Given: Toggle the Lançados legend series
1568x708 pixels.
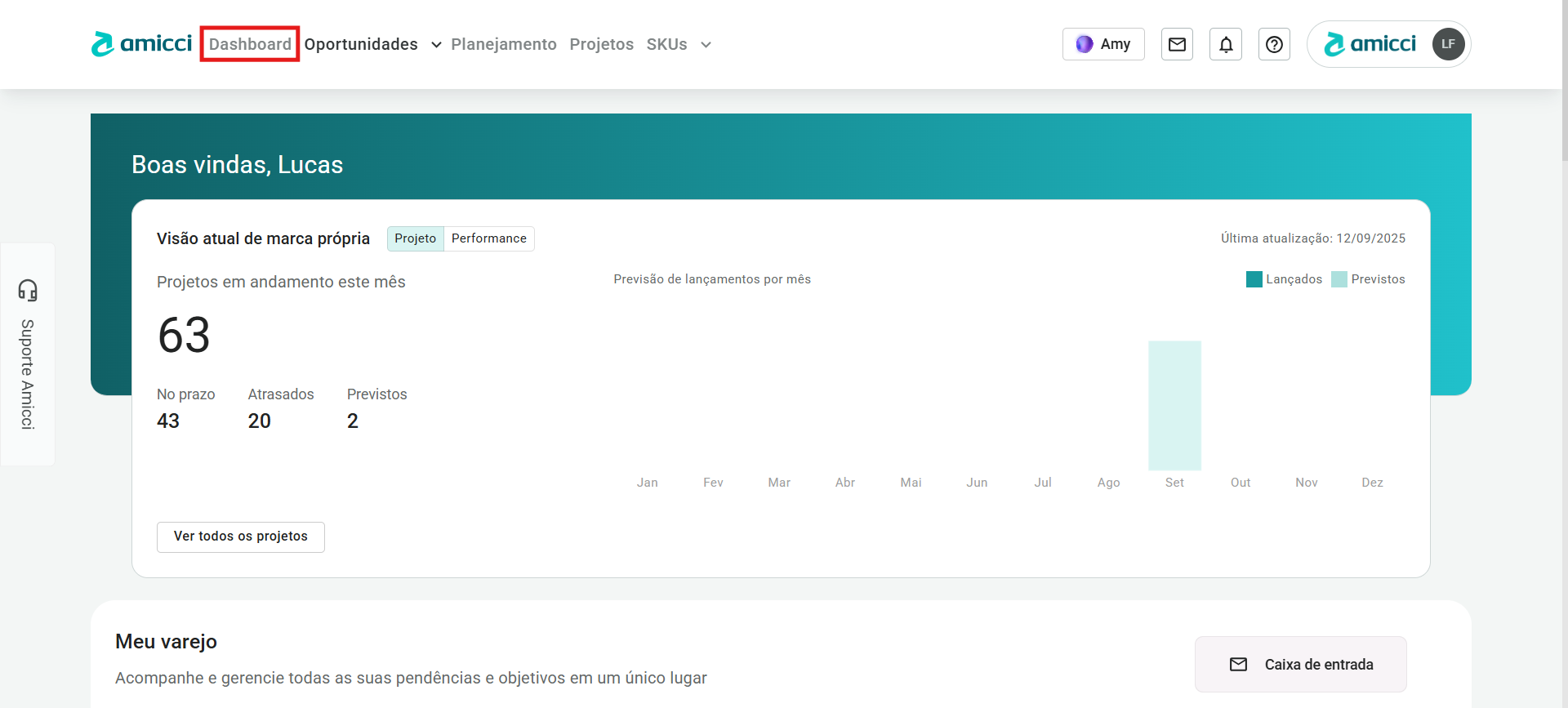Looking at the screenshot, I should [x=1285, y=279].
